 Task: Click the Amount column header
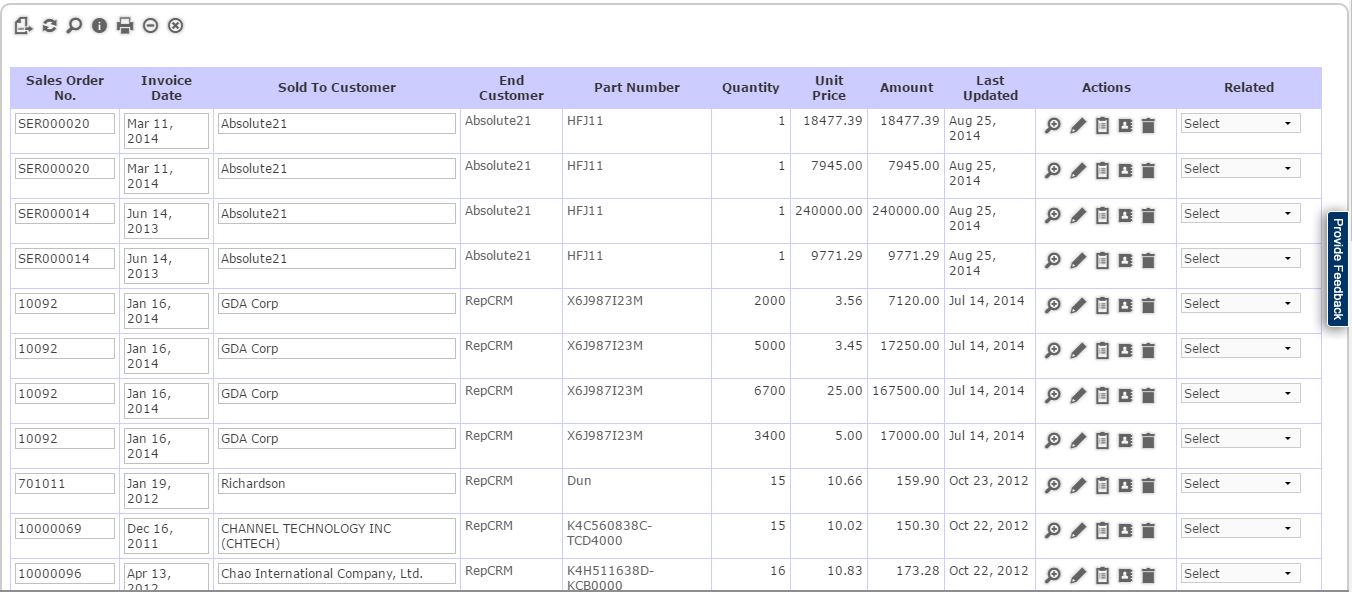pyautogui.click(x=906, y=88)
